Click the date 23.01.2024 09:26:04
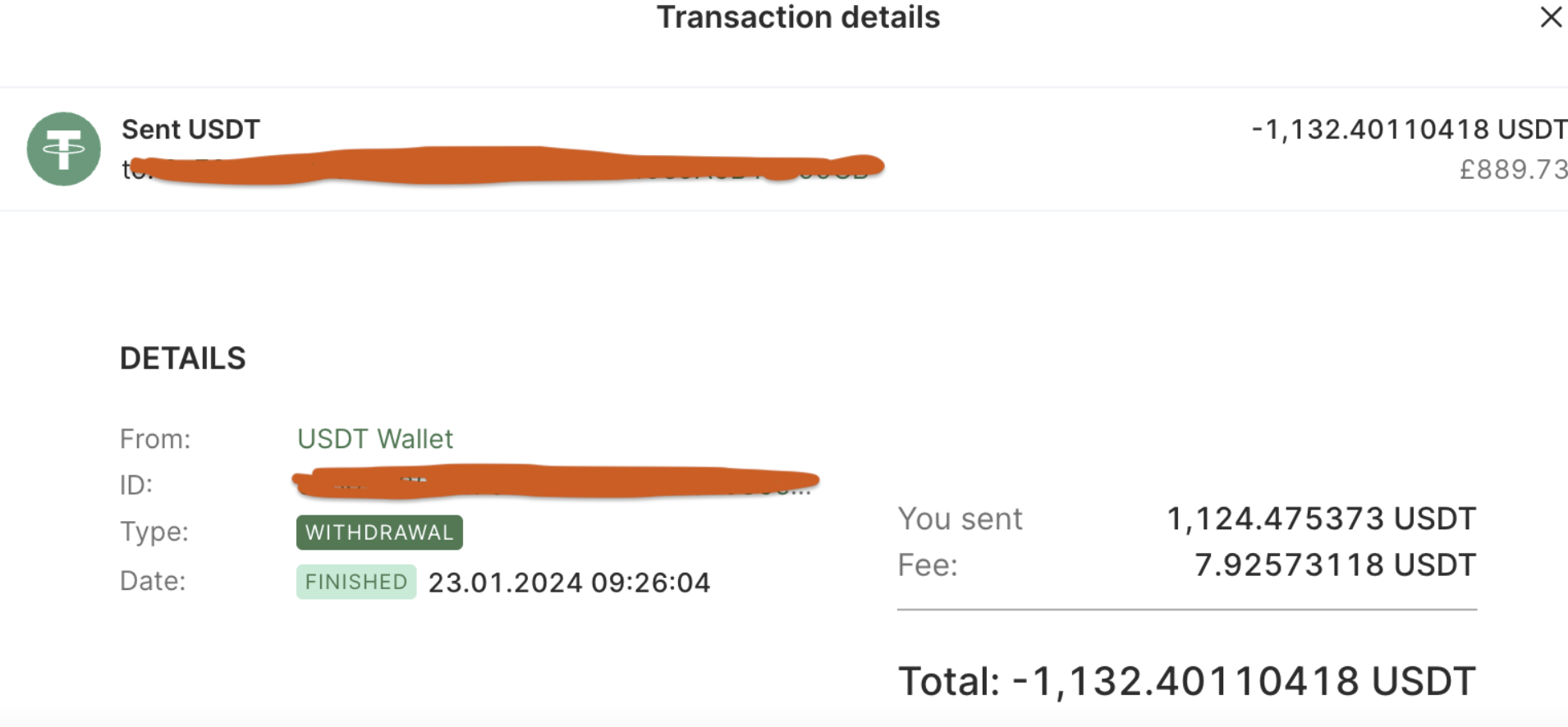 (569, 583)
